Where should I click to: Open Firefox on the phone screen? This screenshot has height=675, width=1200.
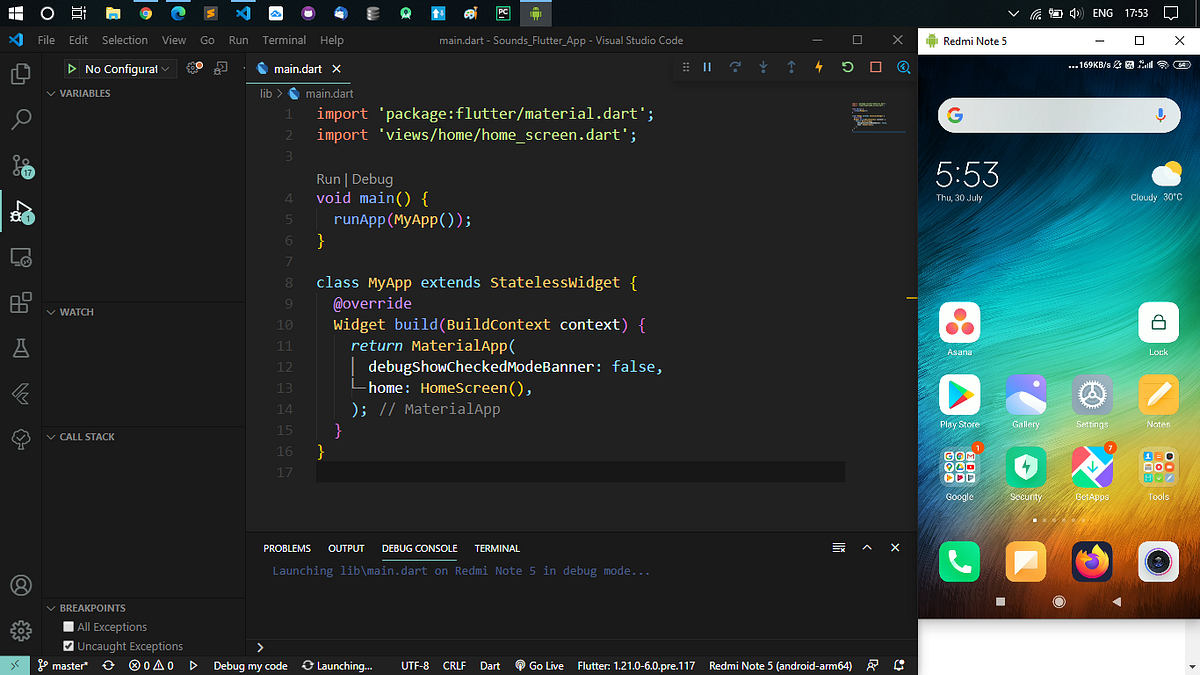1091,561
